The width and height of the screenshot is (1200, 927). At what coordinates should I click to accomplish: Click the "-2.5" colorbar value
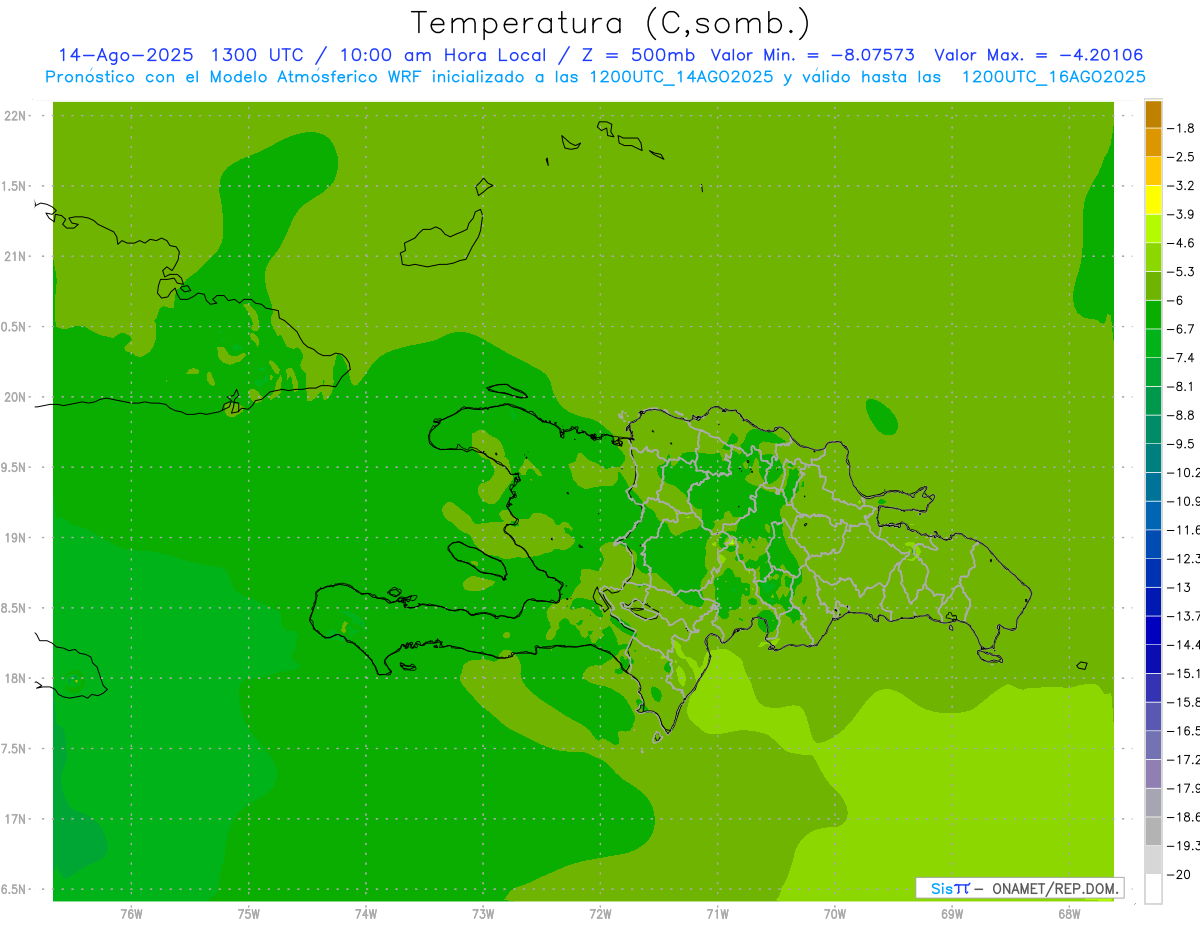click(1181, 157)
